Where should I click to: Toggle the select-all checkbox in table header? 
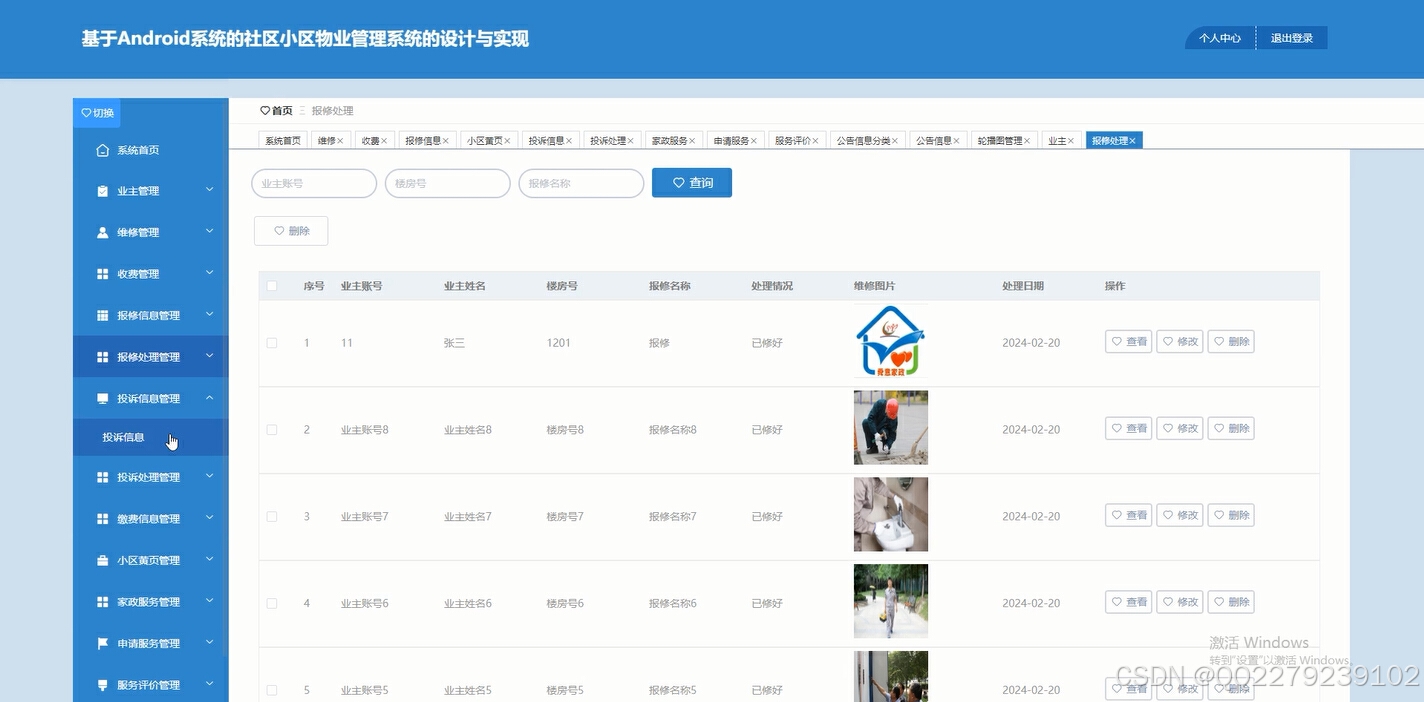pos(271,285)
